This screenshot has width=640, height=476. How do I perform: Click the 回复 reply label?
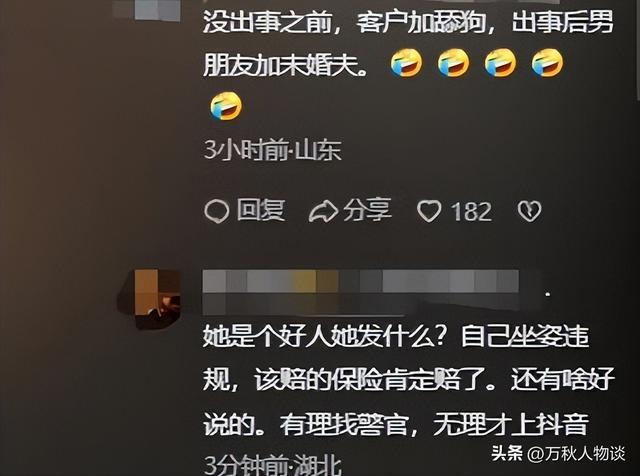pyautogui.click(x=260, y=210)
